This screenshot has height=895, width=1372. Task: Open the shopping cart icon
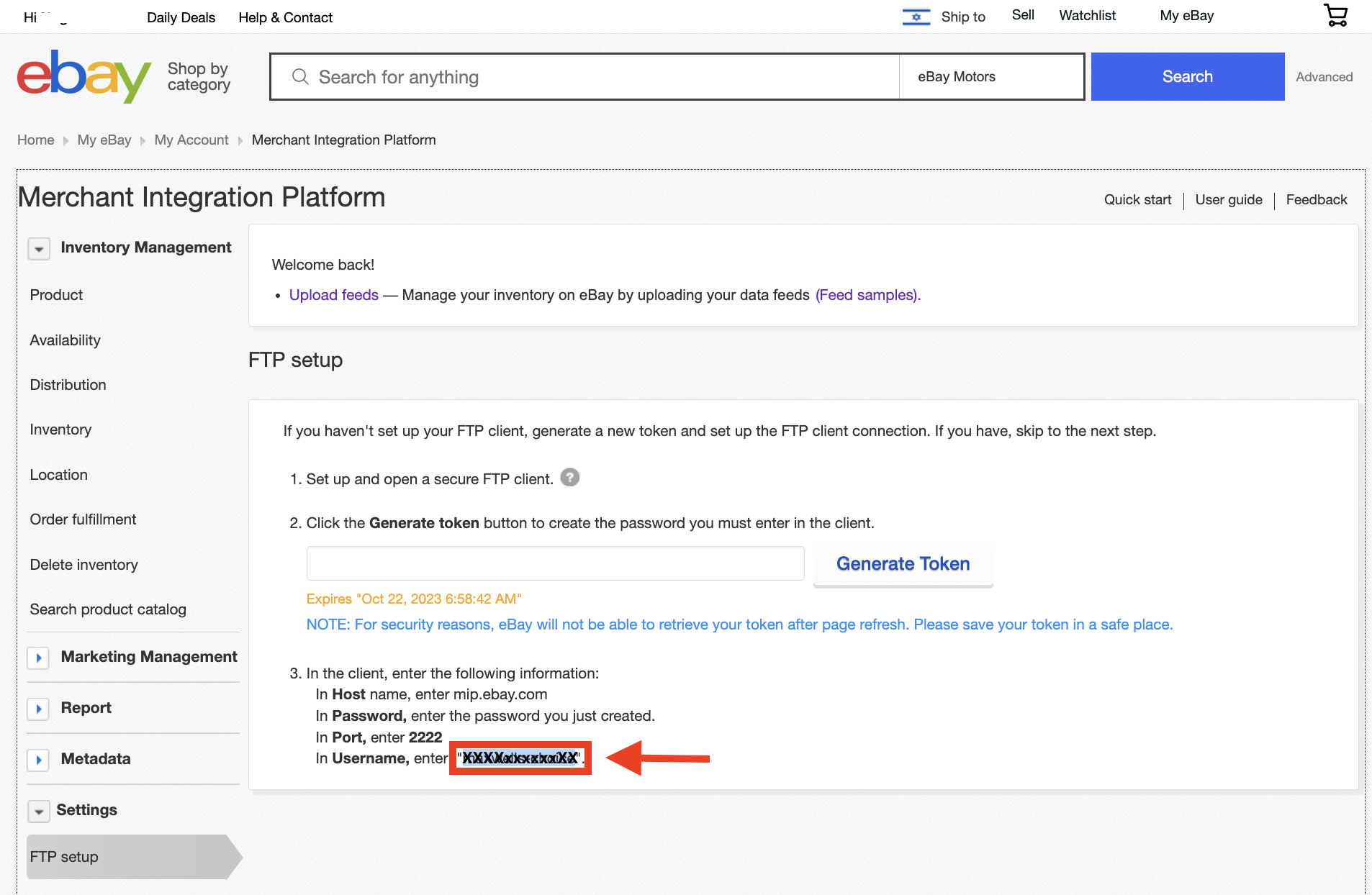1336,15
